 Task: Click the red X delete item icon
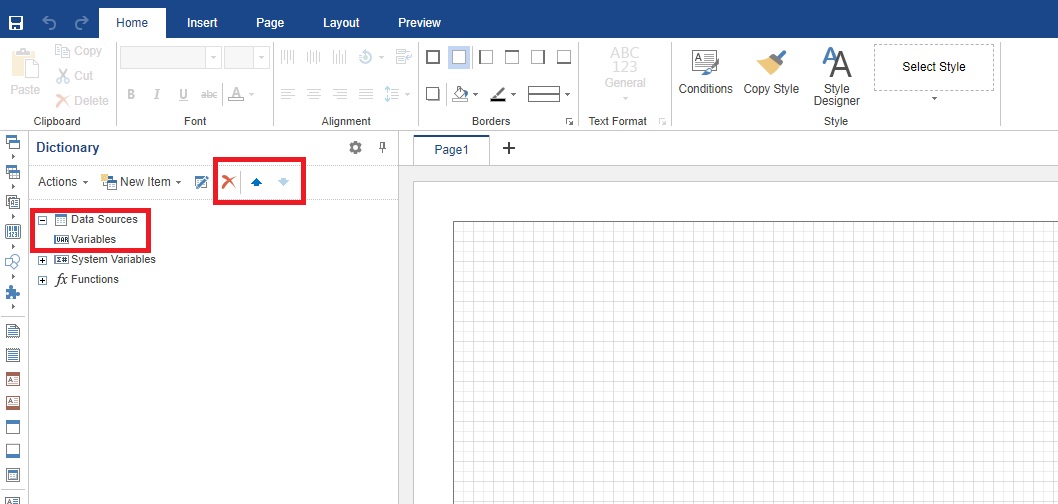tap(229, 181)
